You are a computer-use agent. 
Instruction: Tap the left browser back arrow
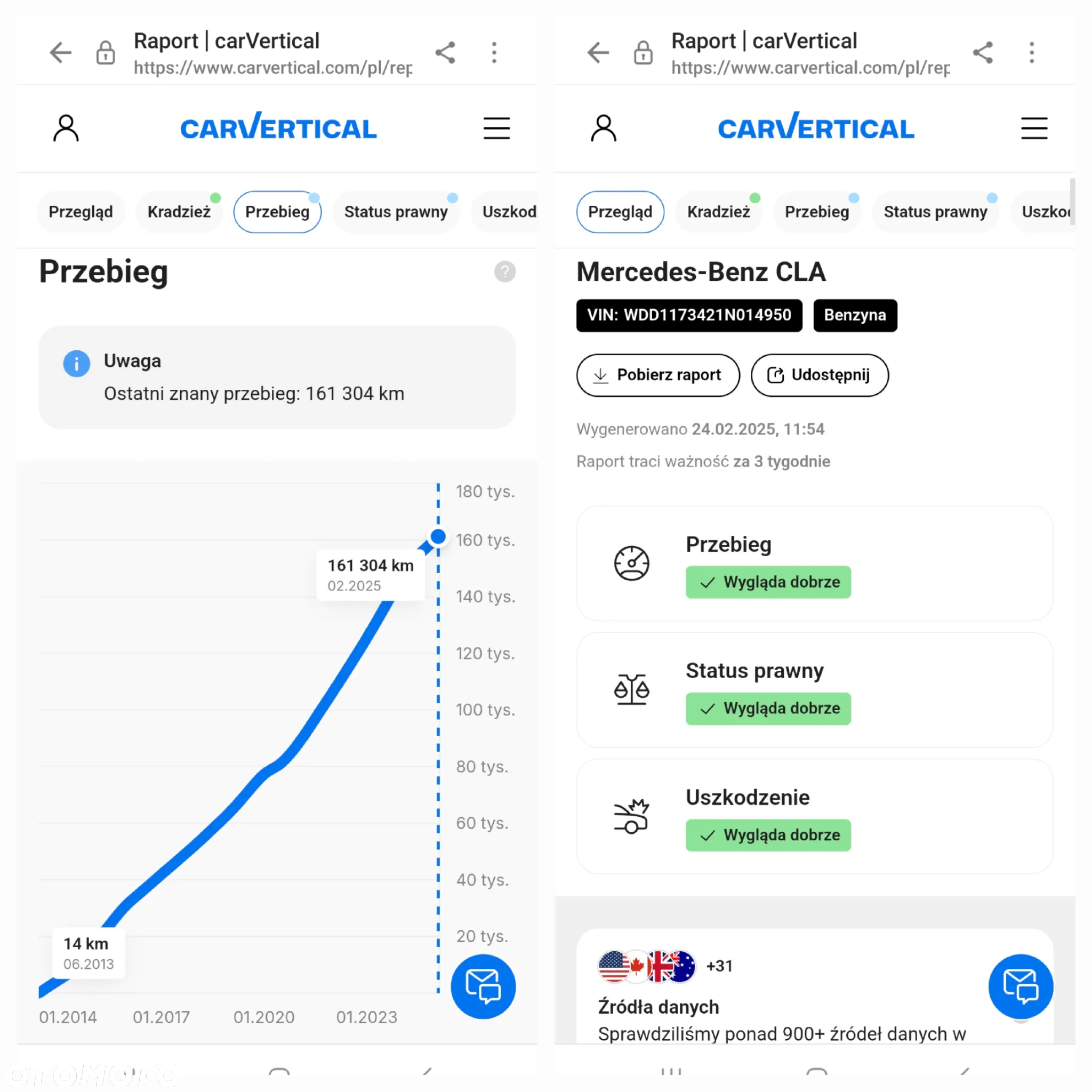[60, 53]
